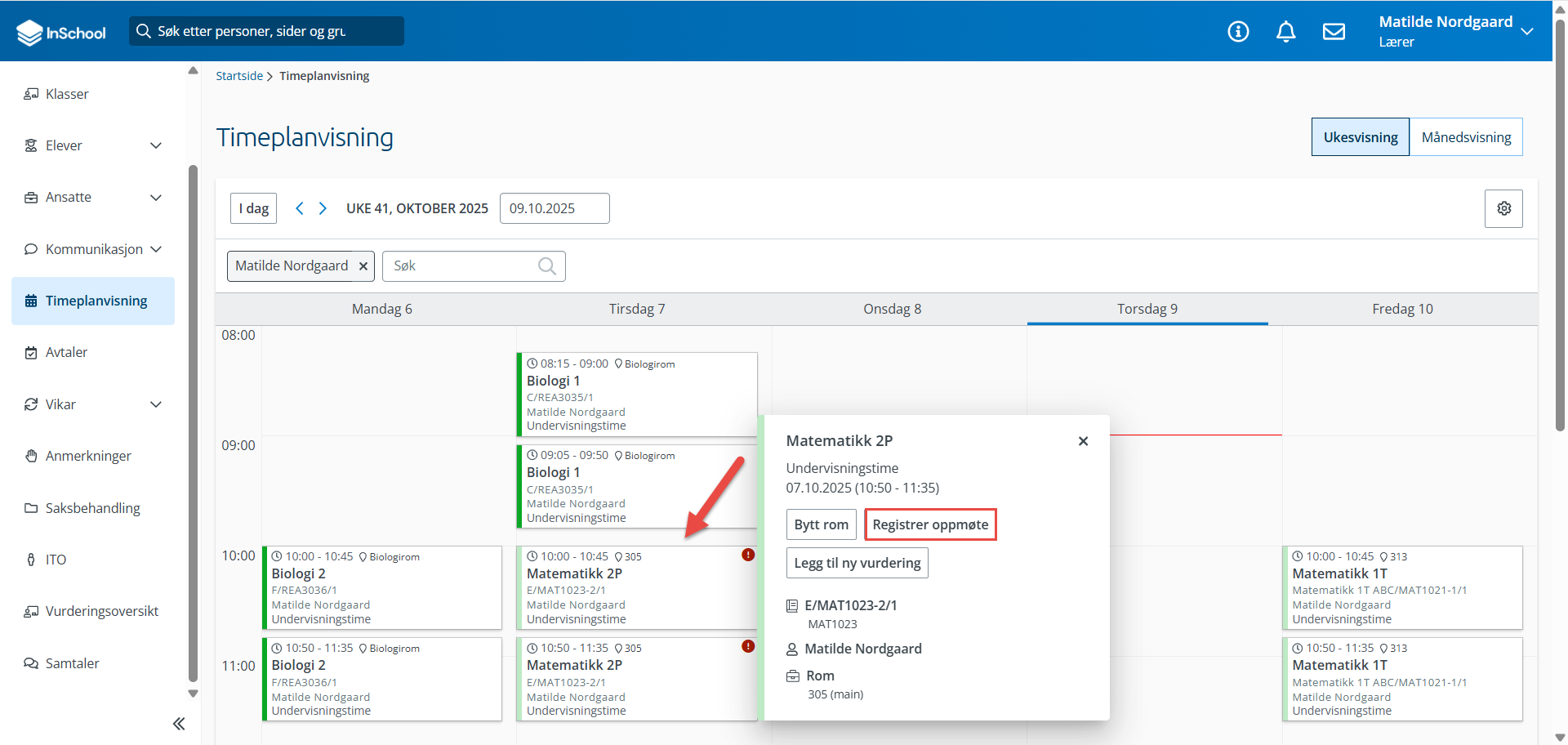Image resolution: width=1568 pixels, height=745 pixels.
Task: Click 'Legg til ny vurdering' button
Action: (857, 563)
